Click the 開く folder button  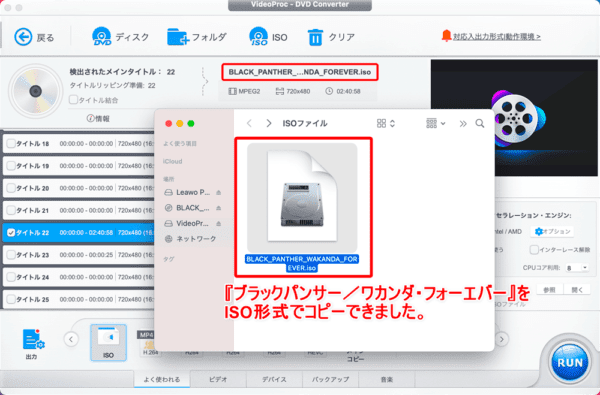click(x=577, y=290)
